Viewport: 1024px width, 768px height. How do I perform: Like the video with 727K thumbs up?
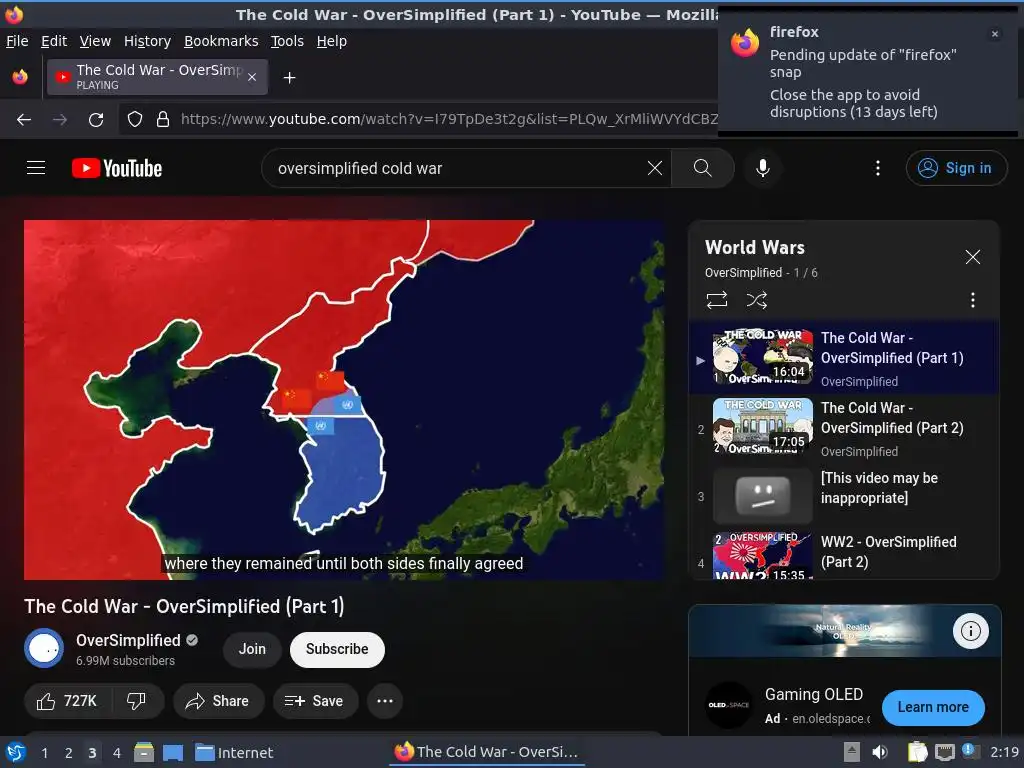pyautogui.click(x=67, y=701)
